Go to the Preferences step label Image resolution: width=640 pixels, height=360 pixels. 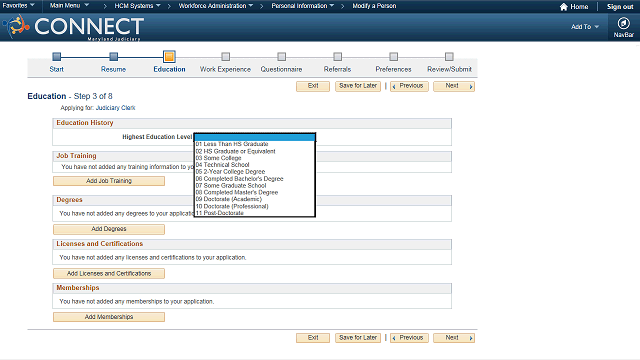point(393,69)
